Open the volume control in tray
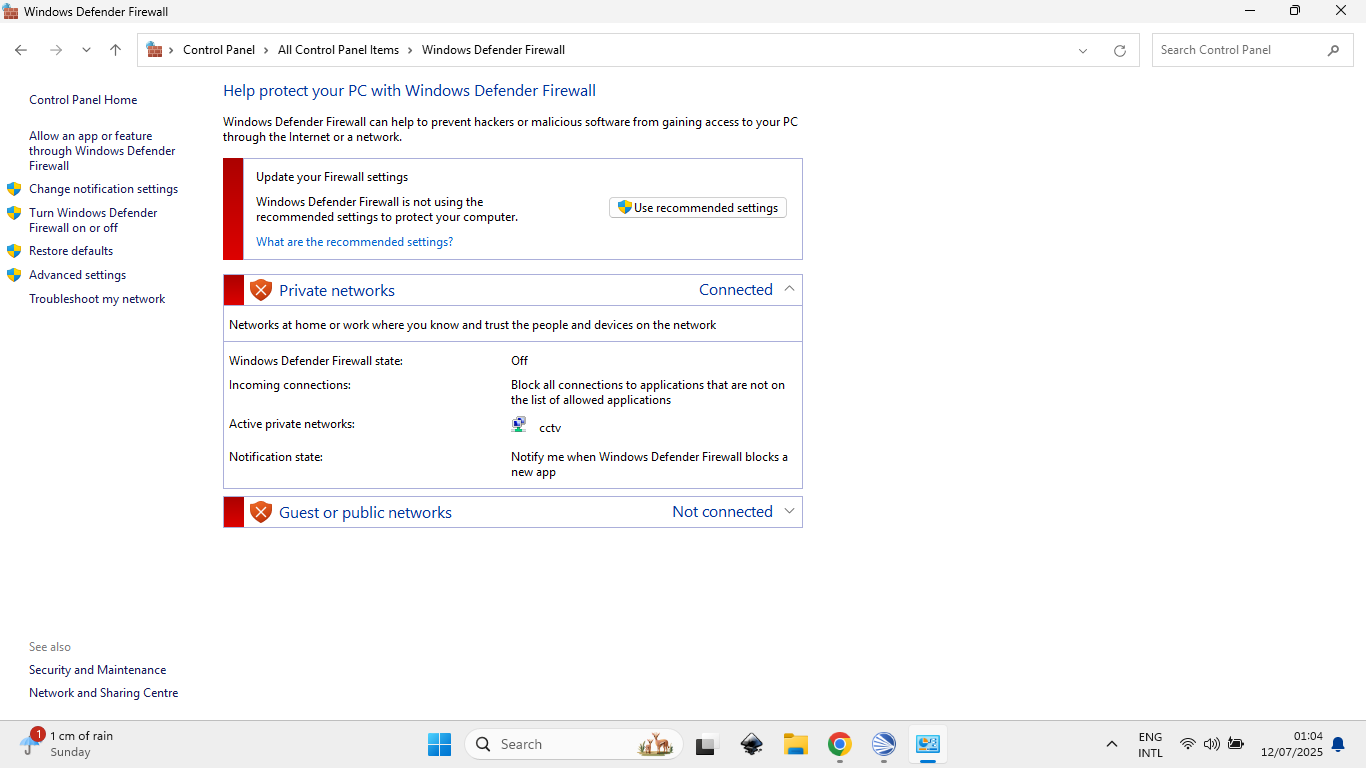 click(1212, 744)
